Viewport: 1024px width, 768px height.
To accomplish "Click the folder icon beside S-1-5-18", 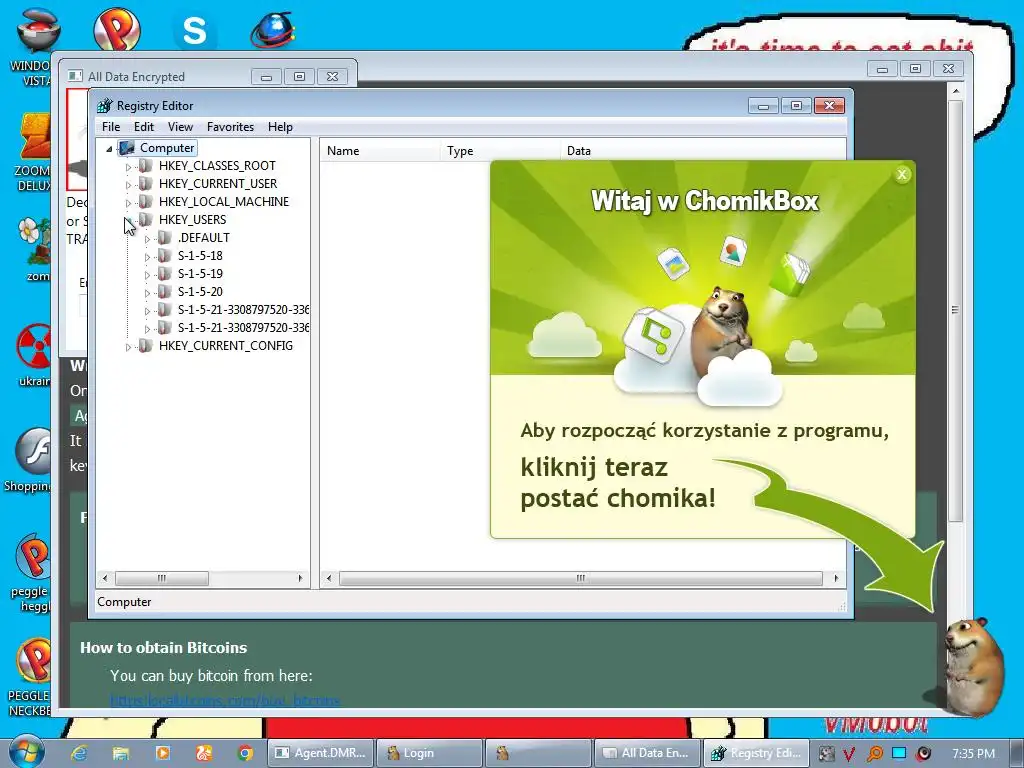I will point(165,255).
